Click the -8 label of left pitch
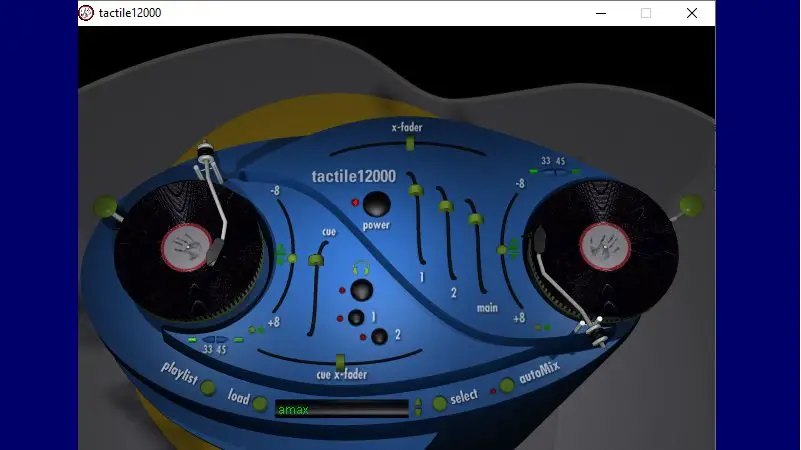The image size is (801, 450). click(x=275, y=191)
